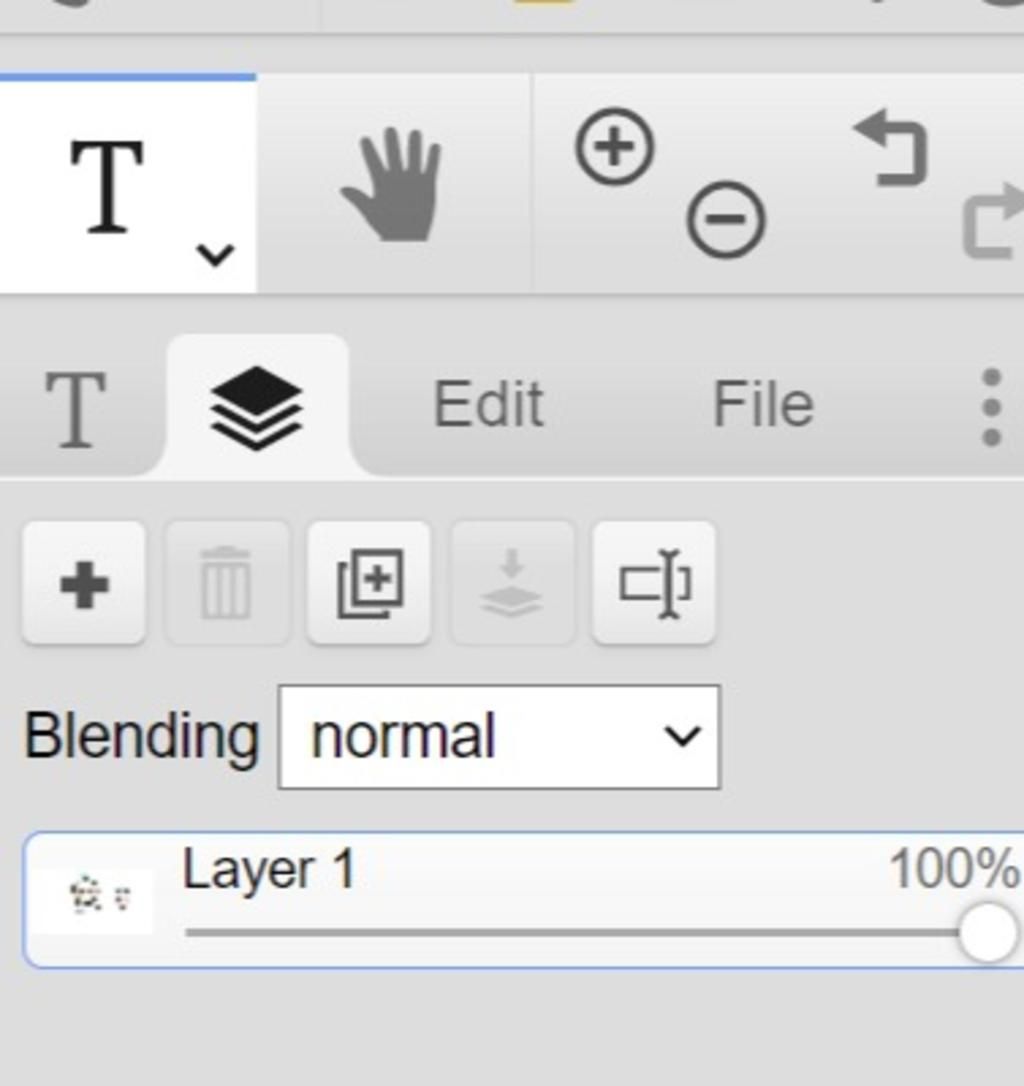
Task: Rename the selected layer
Action: tap(655, 584)
